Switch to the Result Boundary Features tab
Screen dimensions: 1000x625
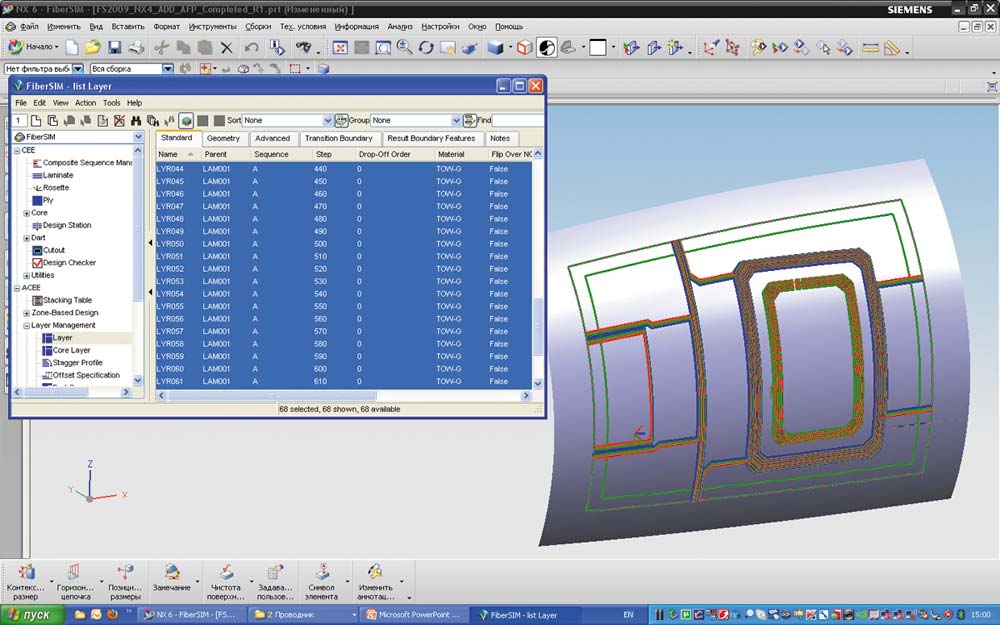431,138
